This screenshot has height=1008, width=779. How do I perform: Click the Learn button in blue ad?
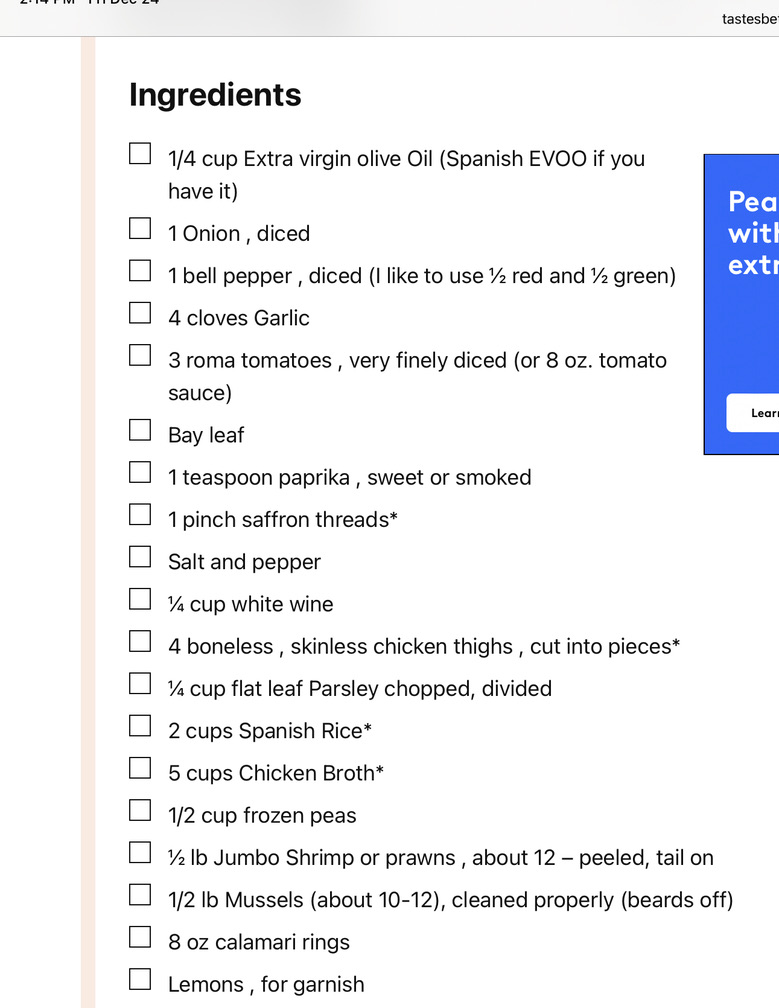point(754,413)
